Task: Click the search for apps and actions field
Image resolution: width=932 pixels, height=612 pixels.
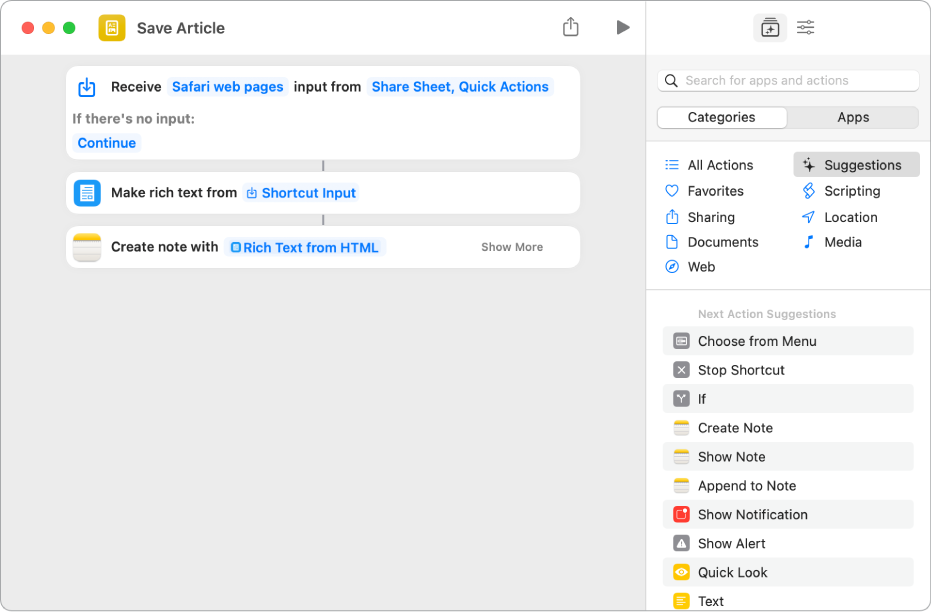Action: (788, 80)
